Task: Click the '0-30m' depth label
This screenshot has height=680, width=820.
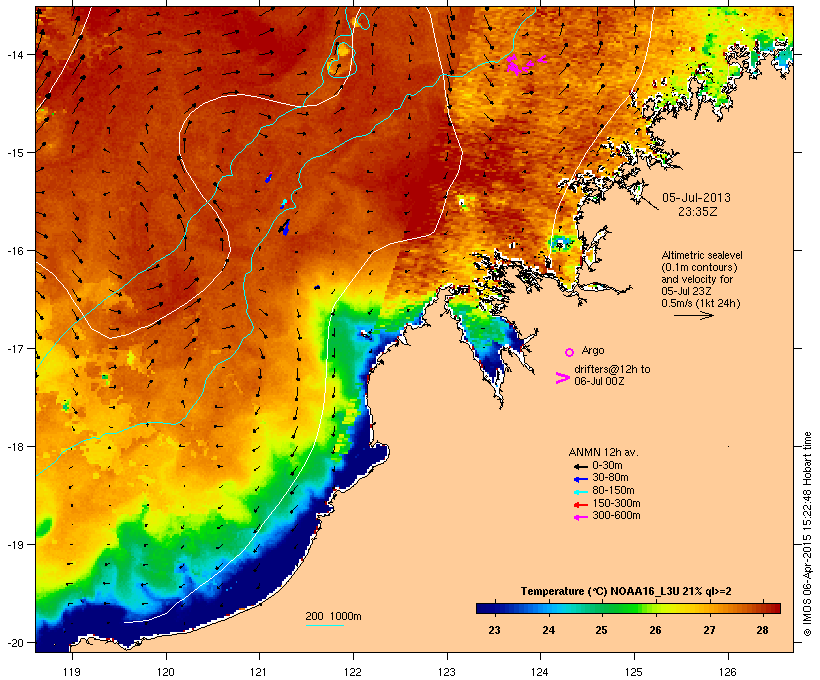Action: (607, 466)
